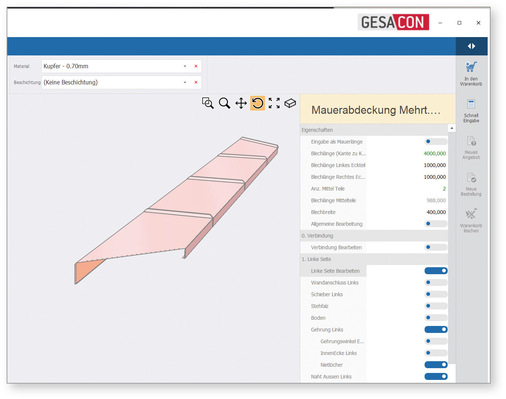This screenshot has height=399, width=506.
Task: Open the Beschichtung dropdown arrow
Action: 185,82
